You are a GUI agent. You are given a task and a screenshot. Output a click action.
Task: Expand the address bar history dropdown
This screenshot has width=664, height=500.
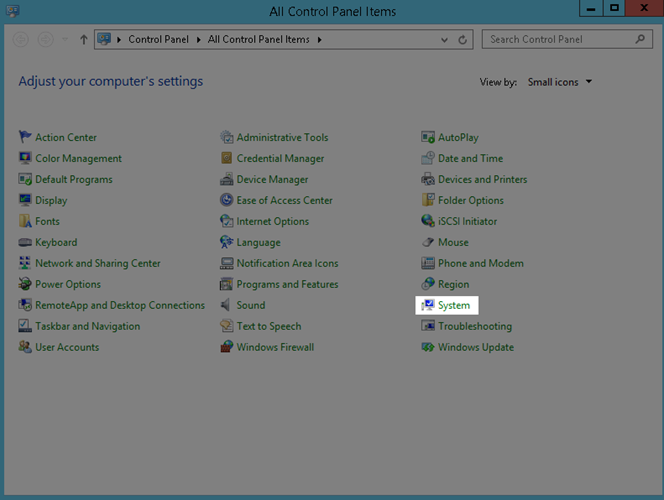coord(444,40)
